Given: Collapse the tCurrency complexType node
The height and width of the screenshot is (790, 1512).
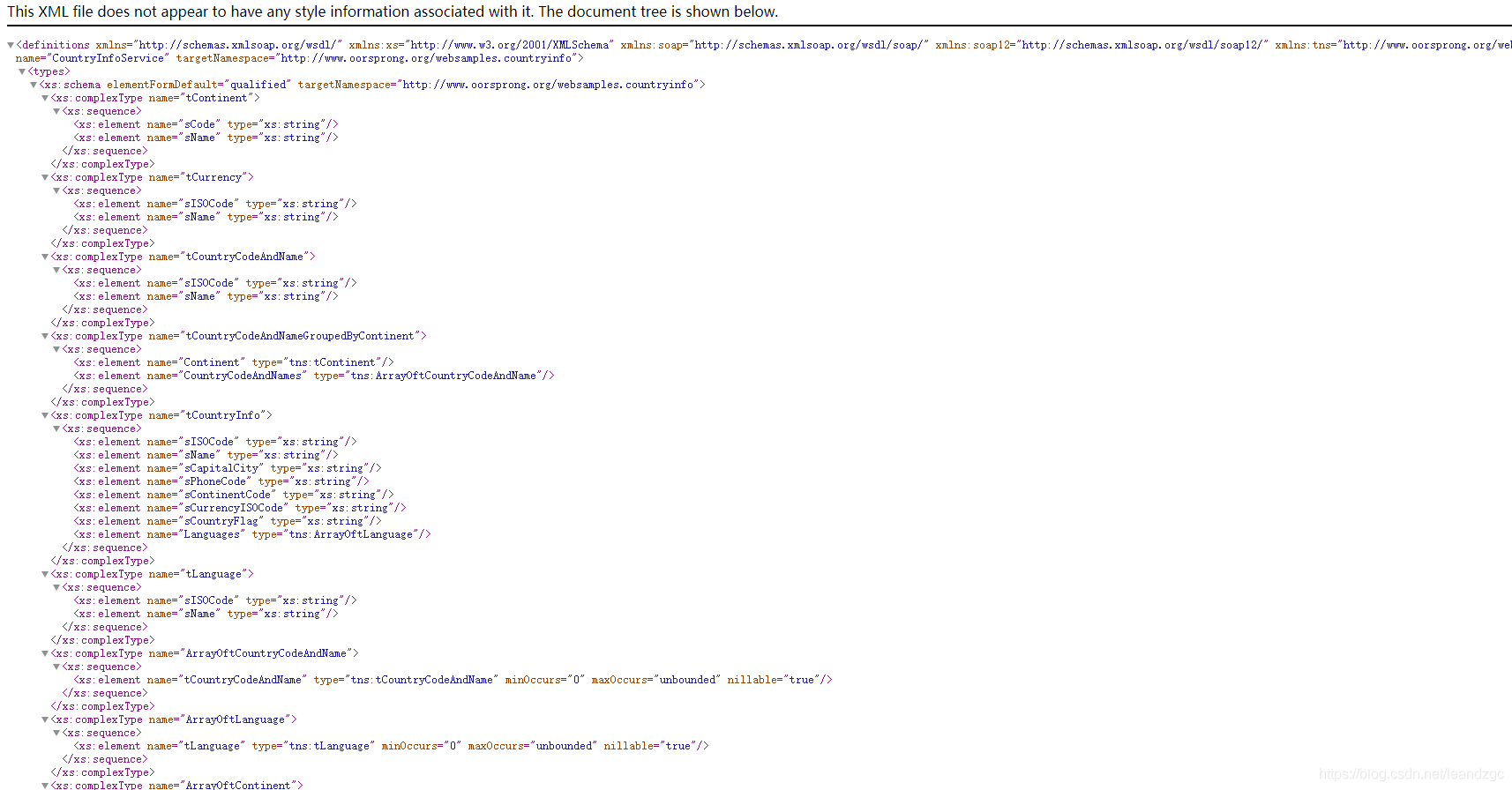Looking at the screenshot, I should tap(45, 177).
